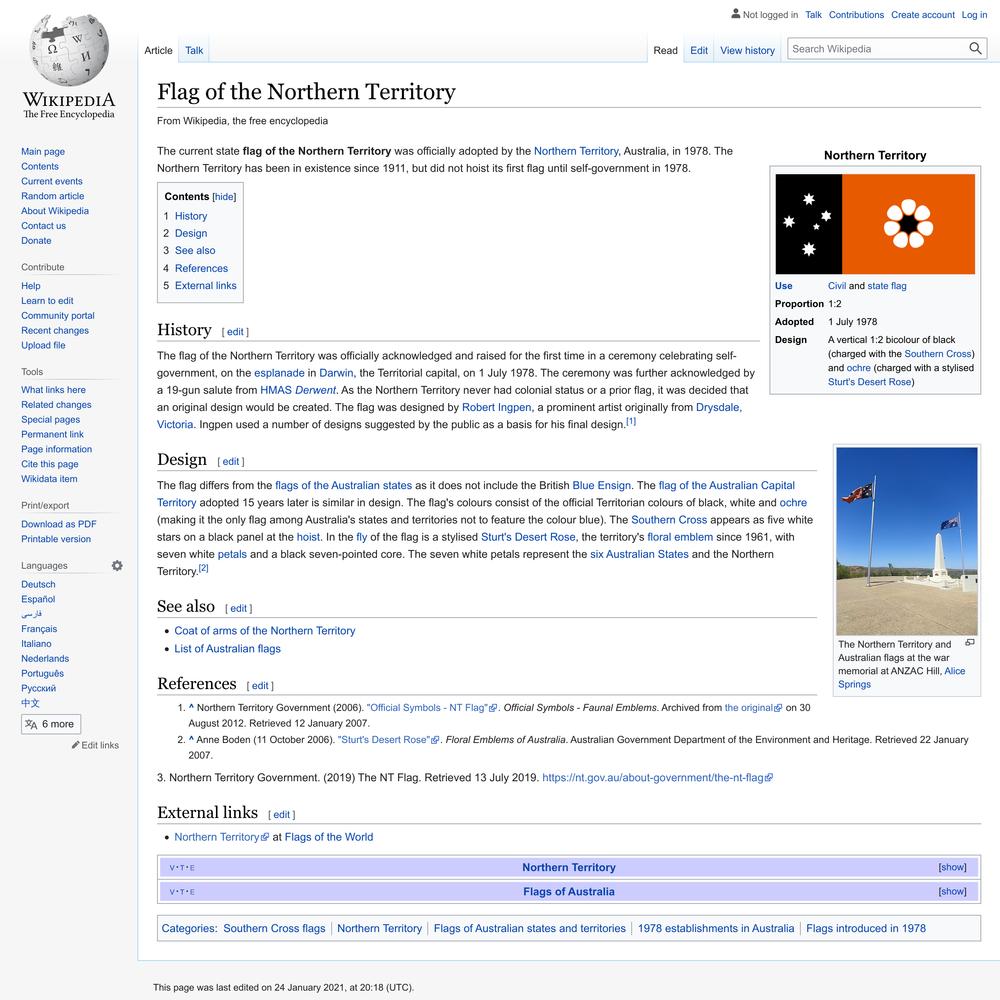Open Sturt's Desert Rose infobox link
The image size is (1000, 1000).
pyautogui.click(x=869, y=382)
